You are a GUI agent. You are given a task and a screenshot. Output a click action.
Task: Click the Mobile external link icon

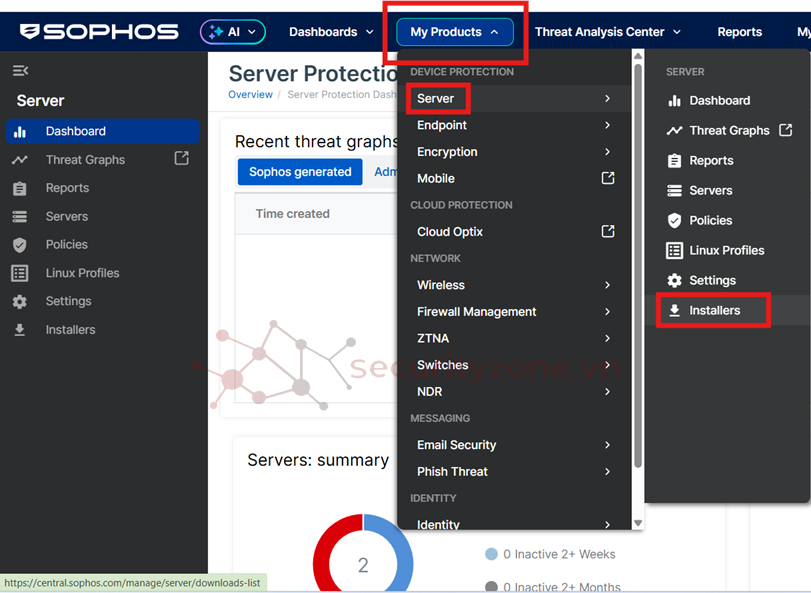click(x=607, y=178)
